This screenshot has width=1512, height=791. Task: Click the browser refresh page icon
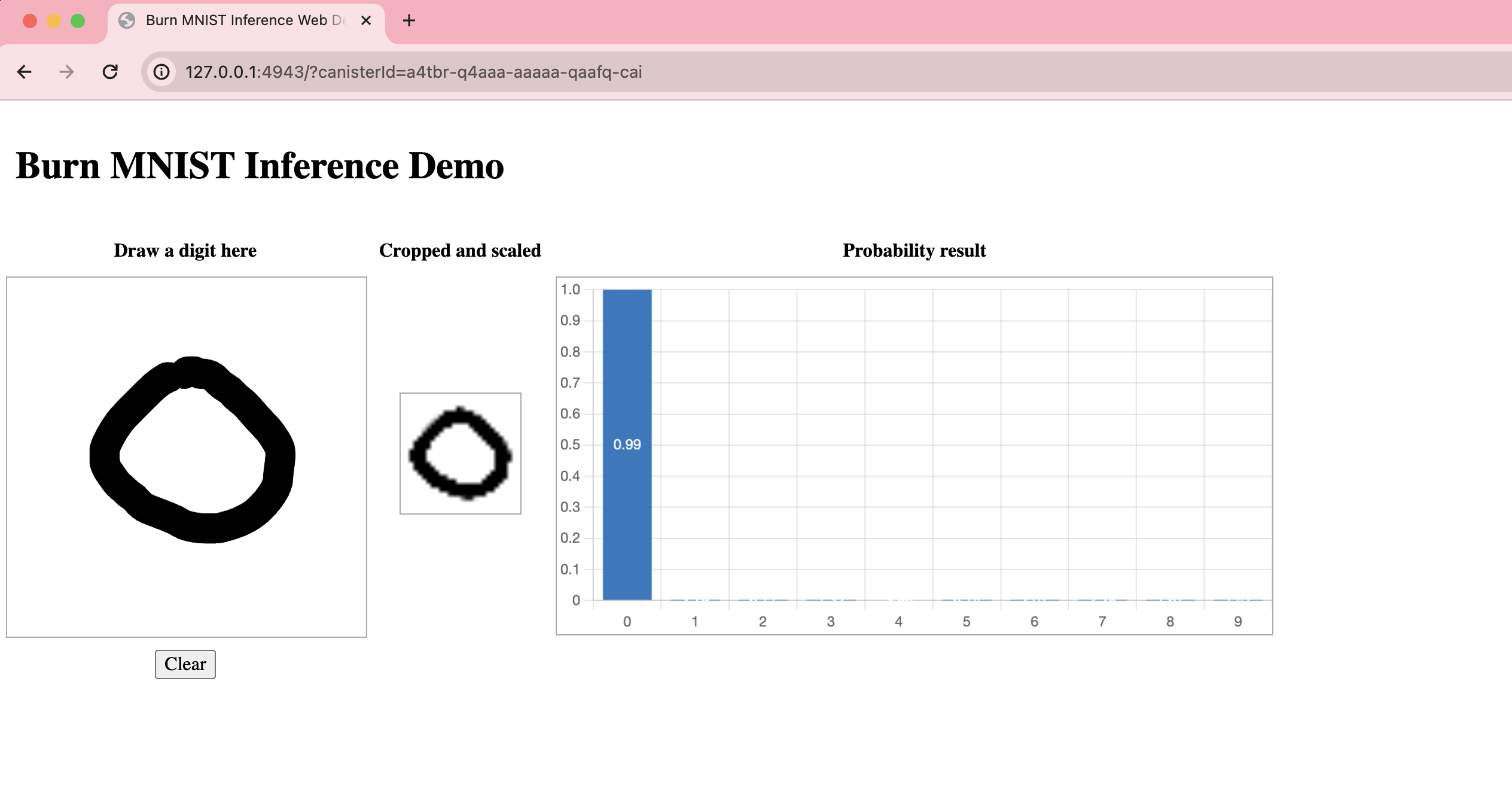click(110, 72)
